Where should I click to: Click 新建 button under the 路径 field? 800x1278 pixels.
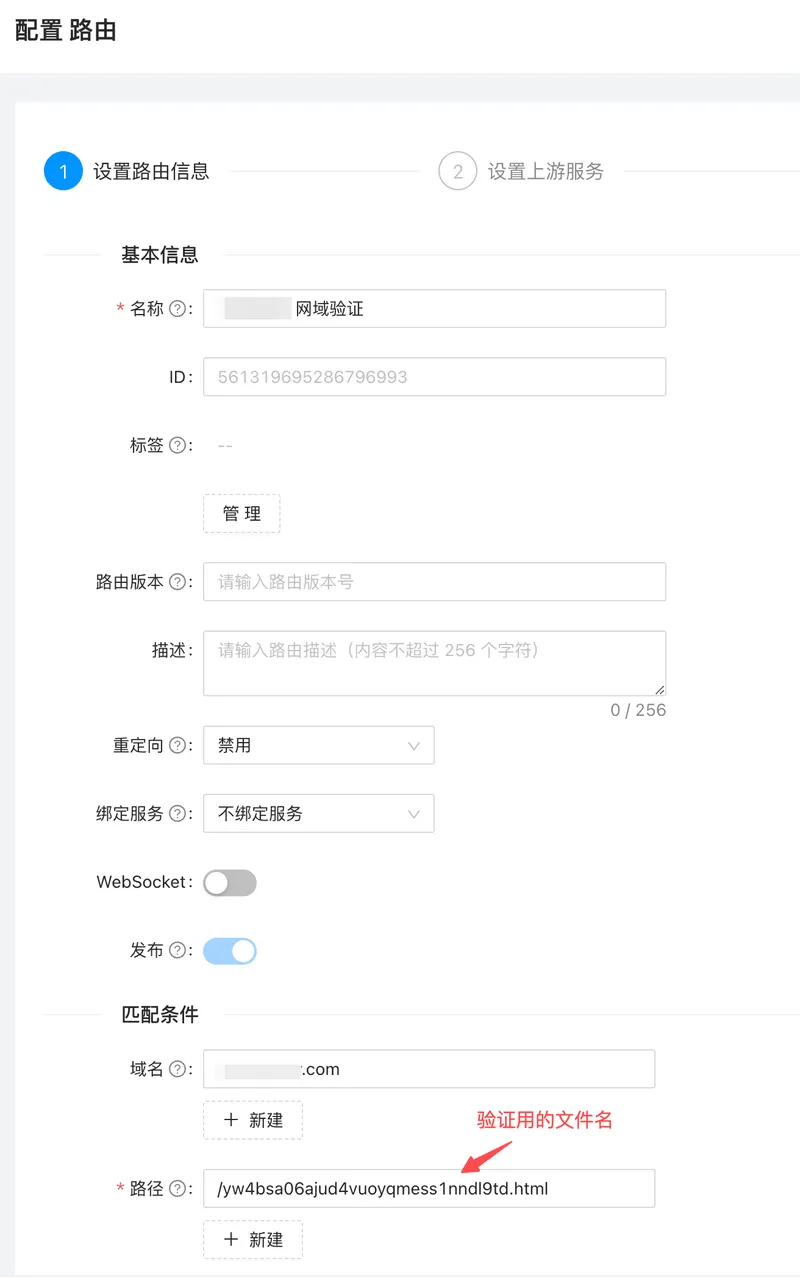click(x=253, y=1239)
